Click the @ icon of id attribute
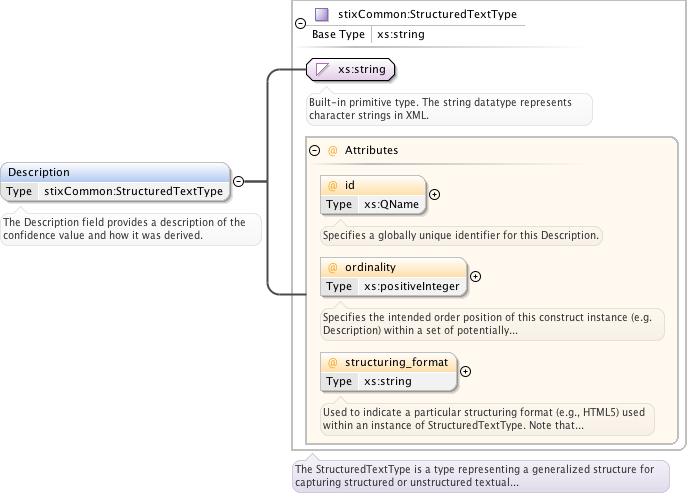The width and height of the screenshot is (688, 496). pos(332,185)
